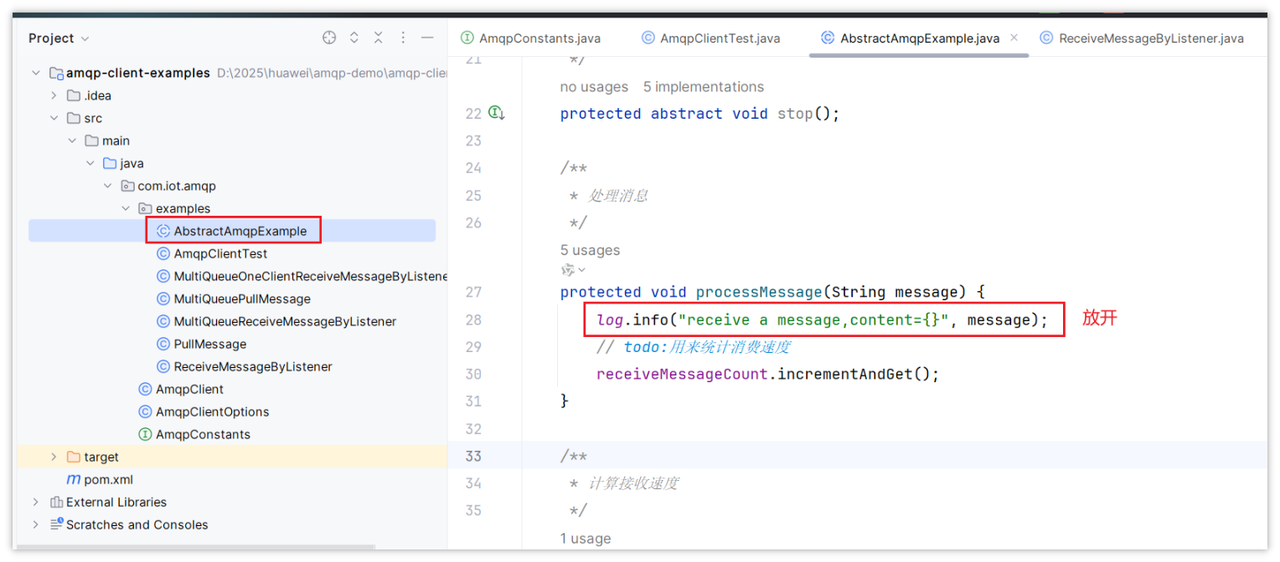This screenshot has height=562, width=1280.
Task: Click the Select Opened File crosshair icon
Action: click(329, 38)
